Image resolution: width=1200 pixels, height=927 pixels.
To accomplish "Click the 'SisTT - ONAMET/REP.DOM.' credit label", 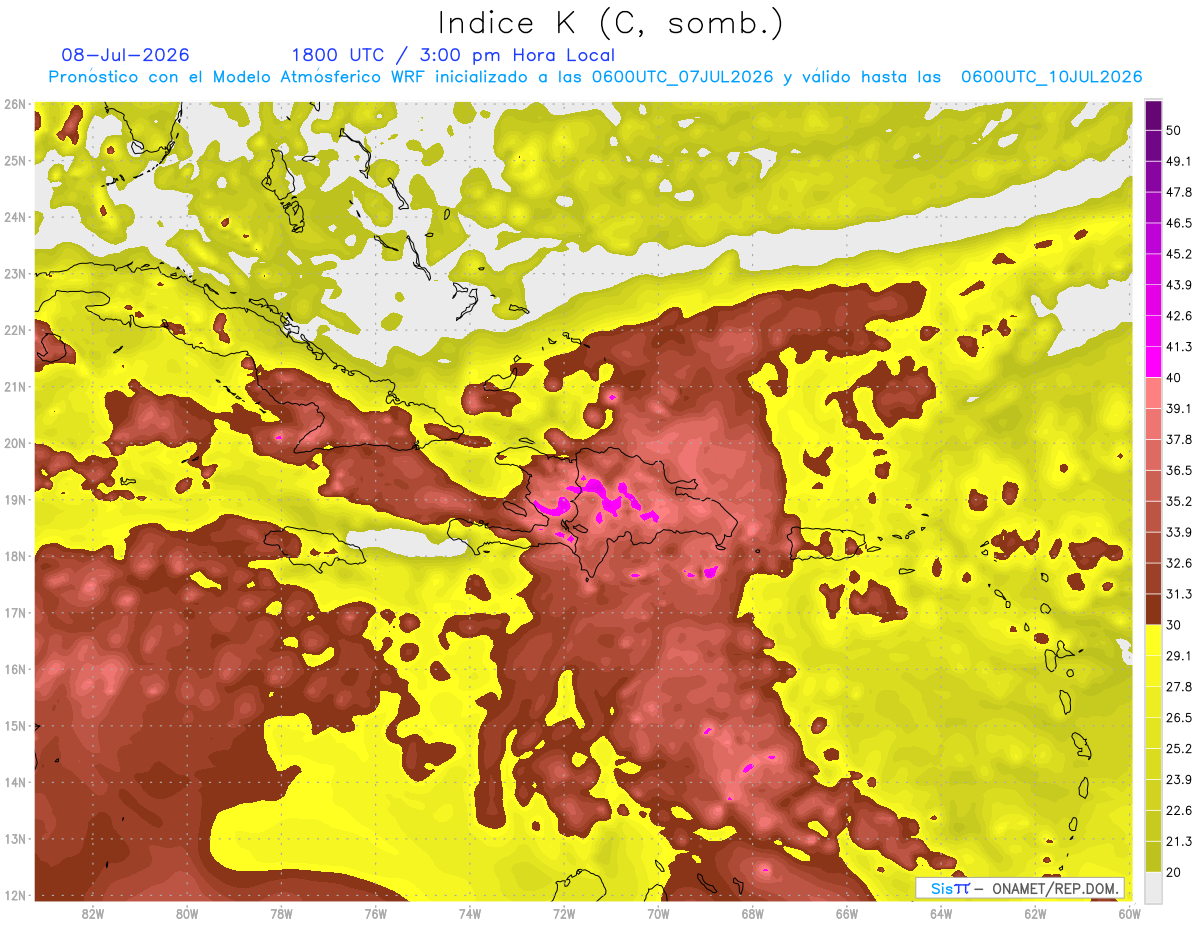I will [x=1020, y=888].
